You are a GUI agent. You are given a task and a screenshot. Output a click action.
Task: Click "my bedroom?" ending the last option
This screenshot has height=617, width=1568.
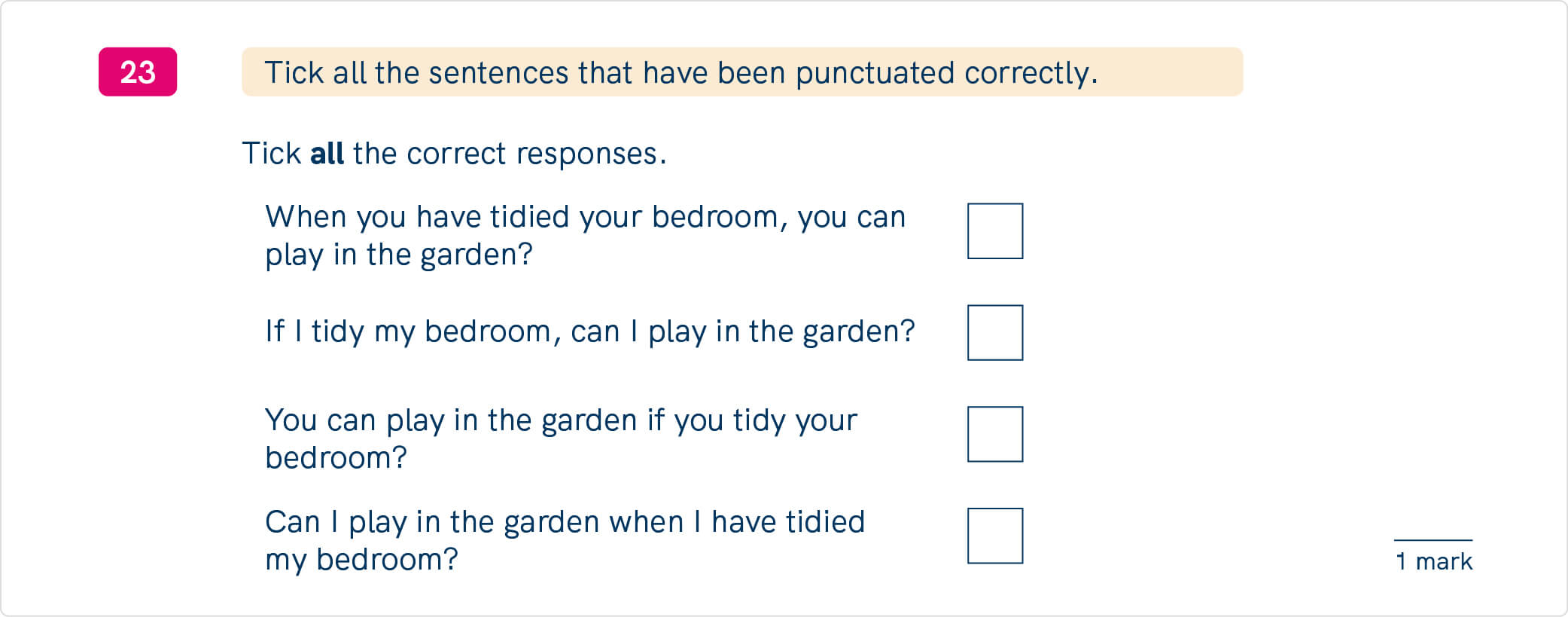361,560
